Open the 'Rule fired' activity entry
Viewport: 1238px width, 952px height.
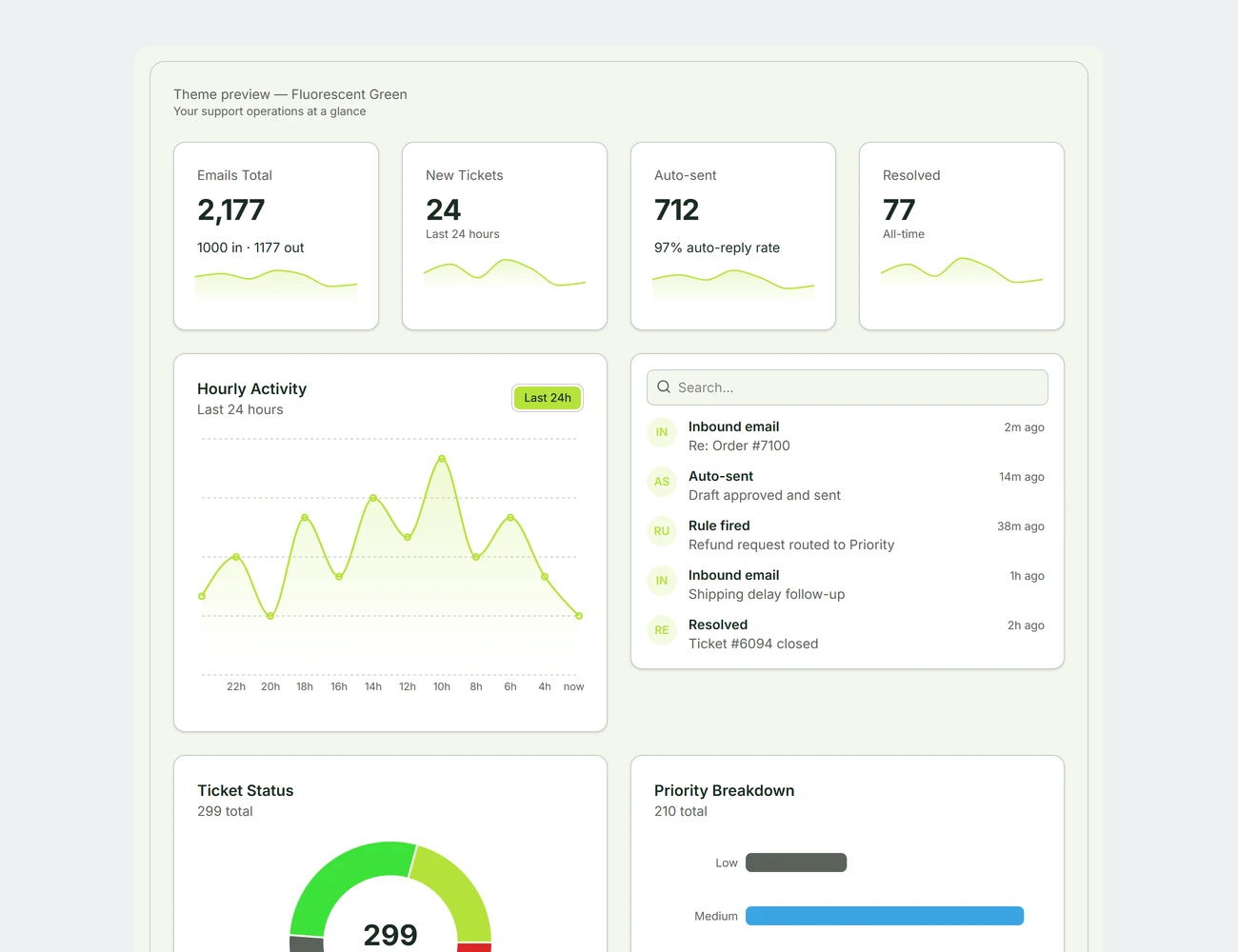[719, 526]
